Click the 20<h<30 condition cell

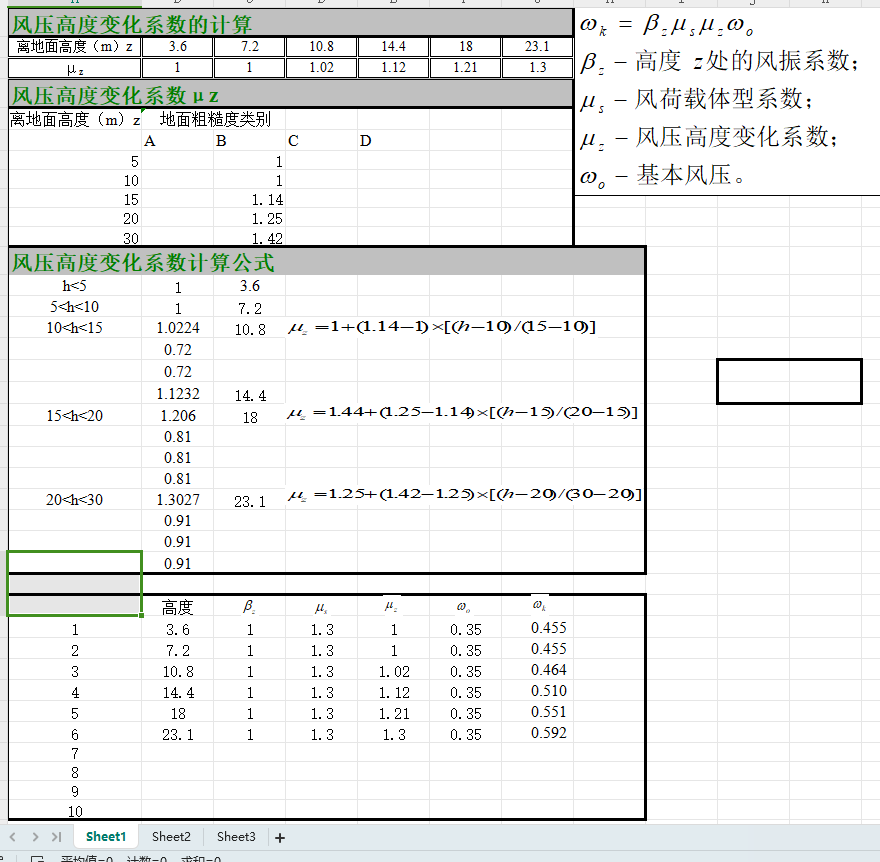tap(75, 499)
